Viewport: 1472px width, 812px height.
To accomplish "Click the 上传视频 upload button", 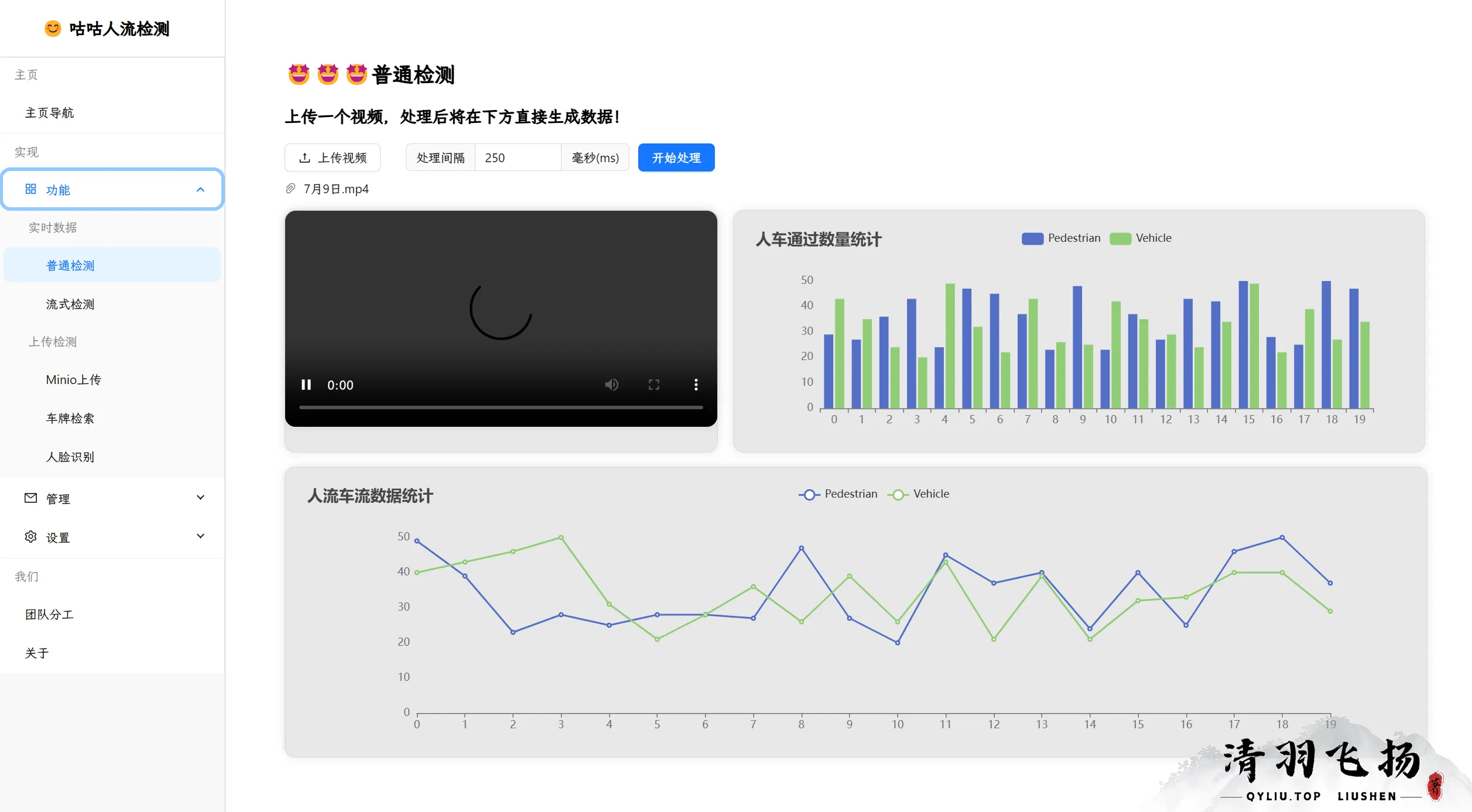I will coord(333,158).
